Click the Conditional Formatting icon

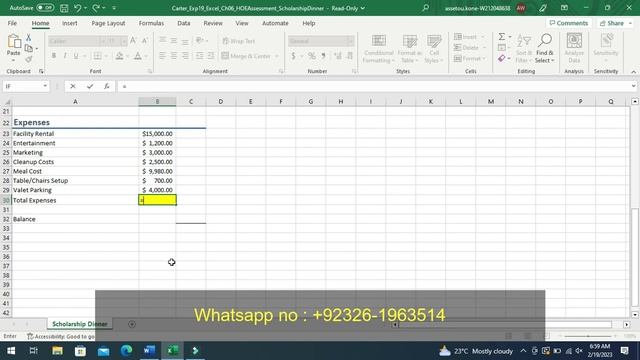(x=378, y=41)
